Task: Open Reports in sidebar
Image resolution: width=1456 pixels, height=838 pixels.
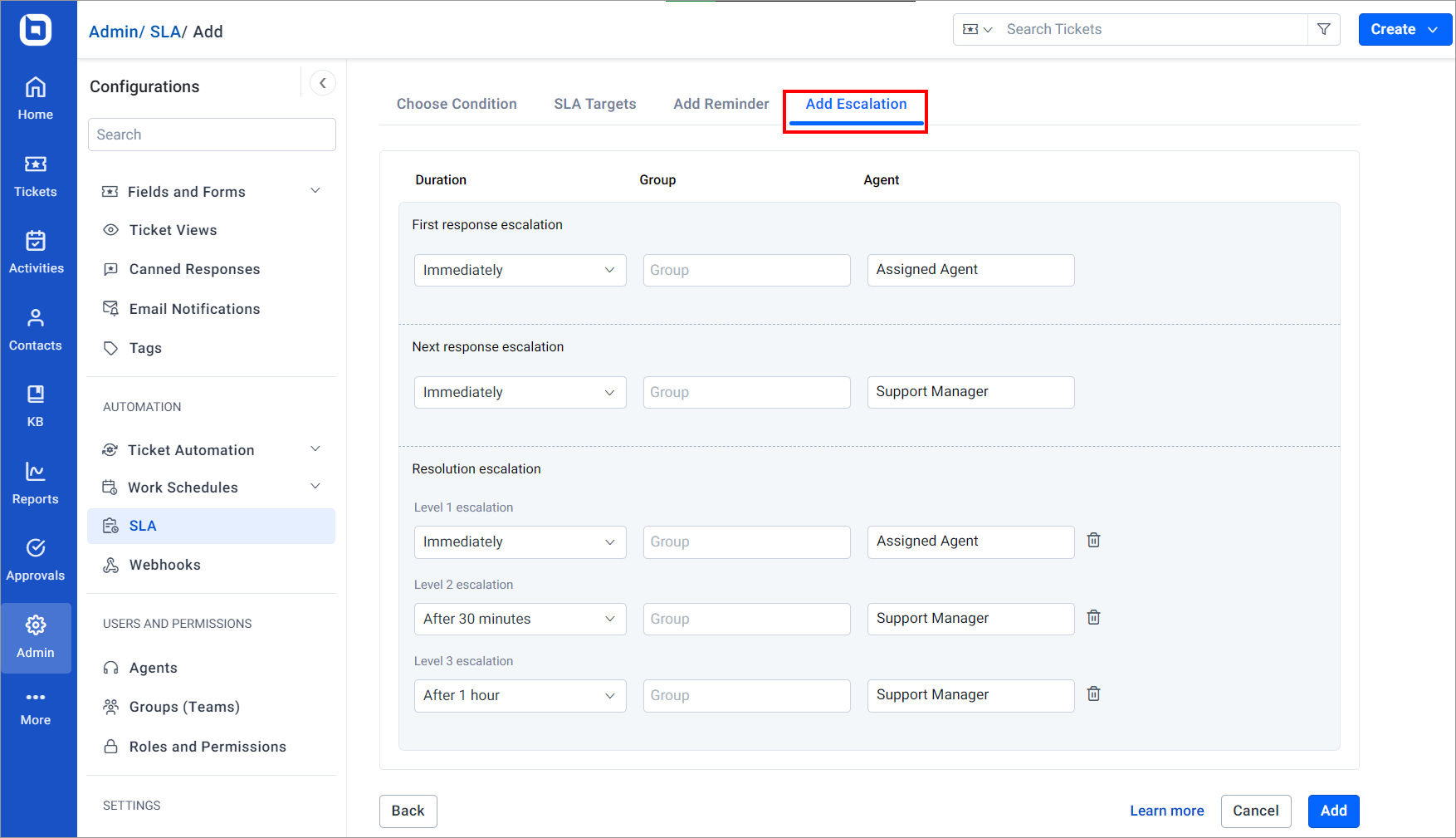Action: click(x=36, y=483)
